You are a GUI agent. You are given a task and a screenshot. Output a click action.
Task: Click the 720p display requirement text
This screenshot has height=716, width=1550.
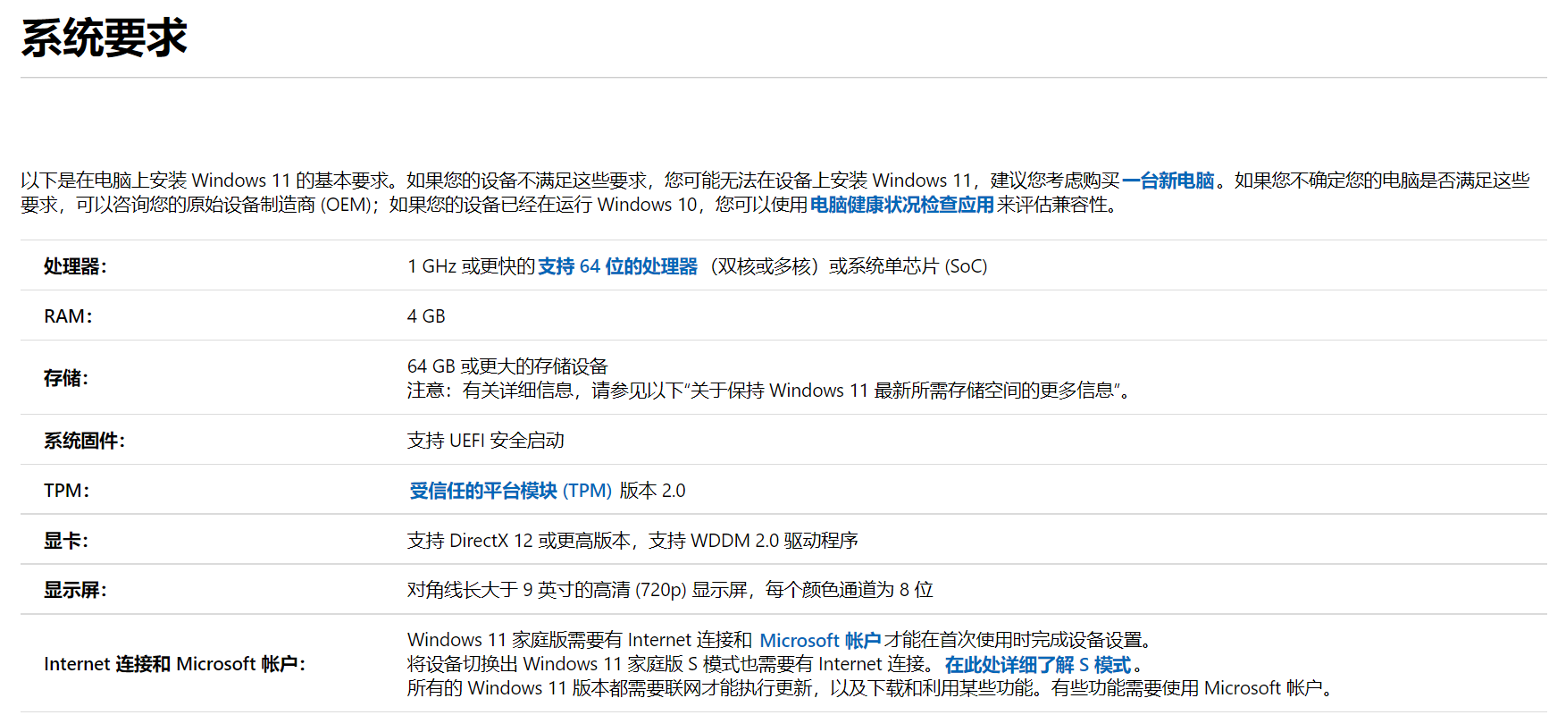(669, 590)
